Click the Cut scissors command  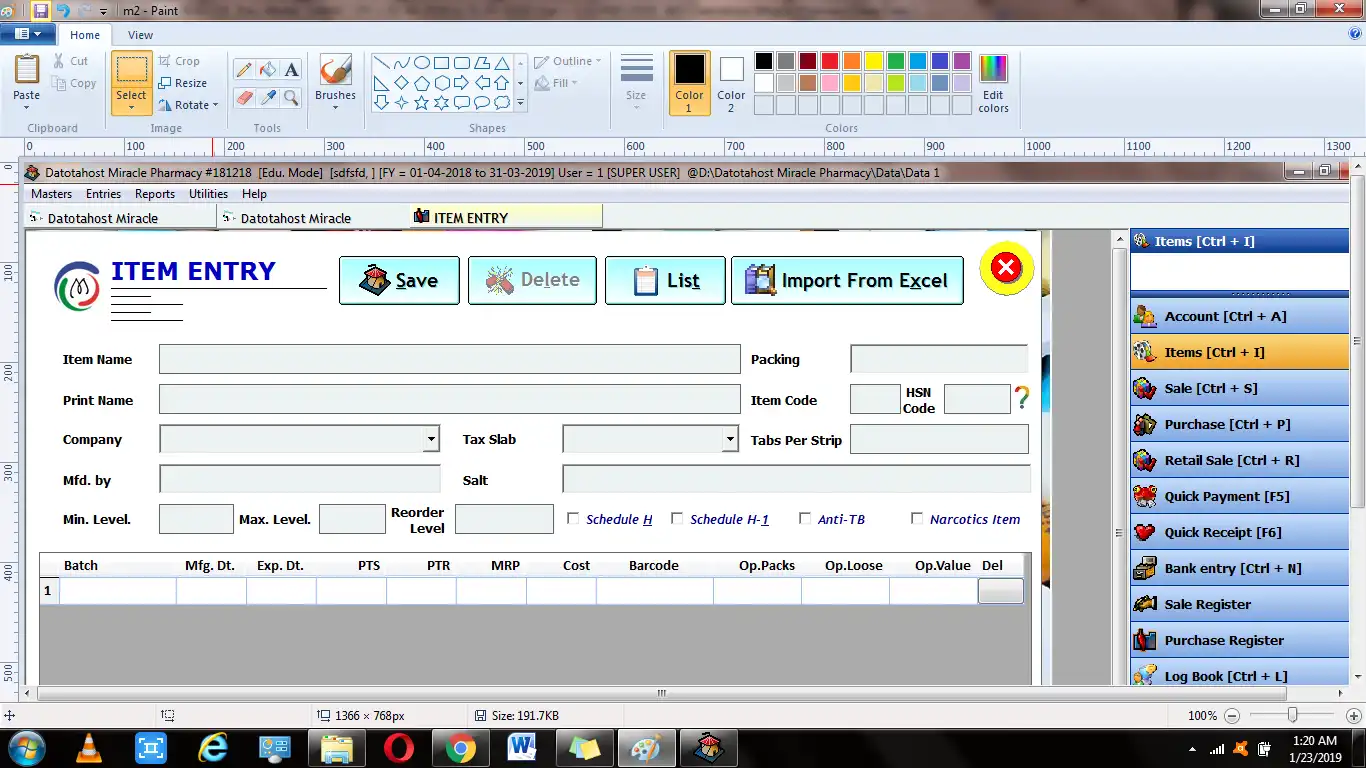pos(71,61)
